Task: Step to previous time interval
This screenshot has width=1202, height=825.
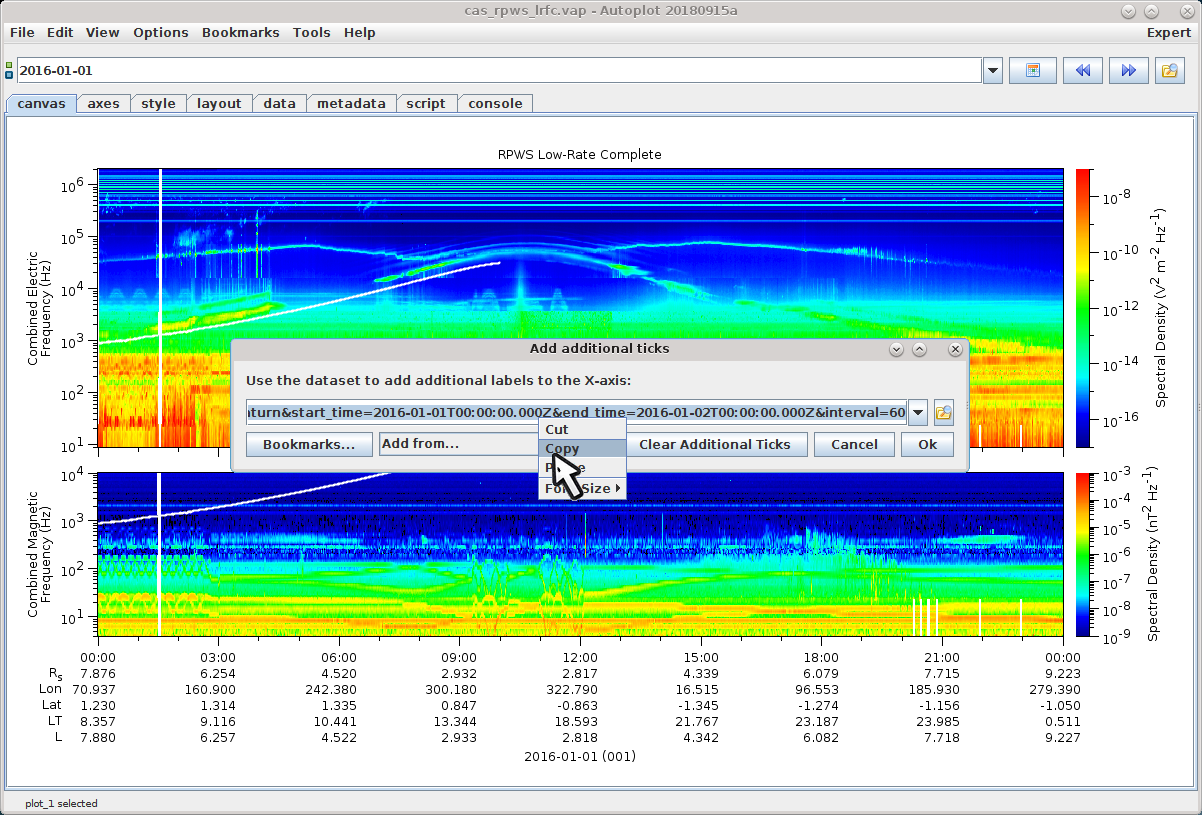Action: tap(1082, 71)
